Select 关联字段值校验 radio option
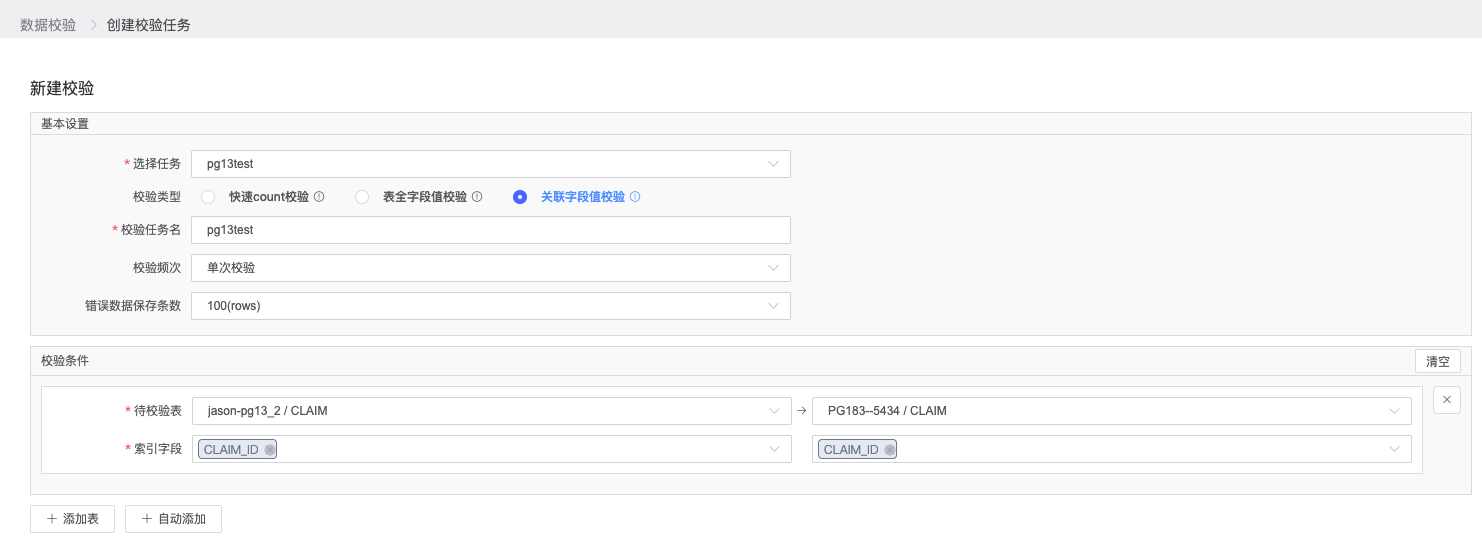1482x540 pixels. [x=520, y=197]
